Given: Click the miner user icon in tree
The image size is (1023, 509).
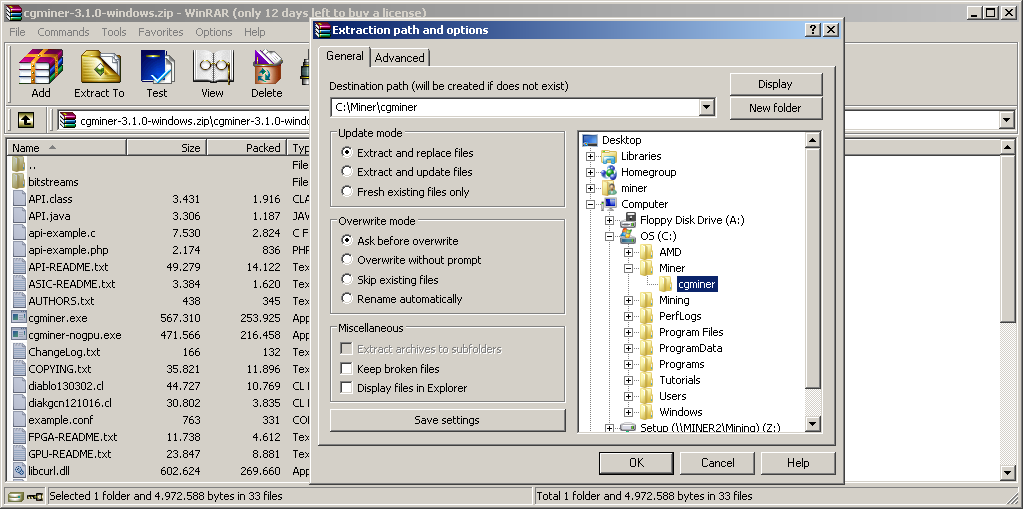Looking at the screenshot, I should (609, 188).
